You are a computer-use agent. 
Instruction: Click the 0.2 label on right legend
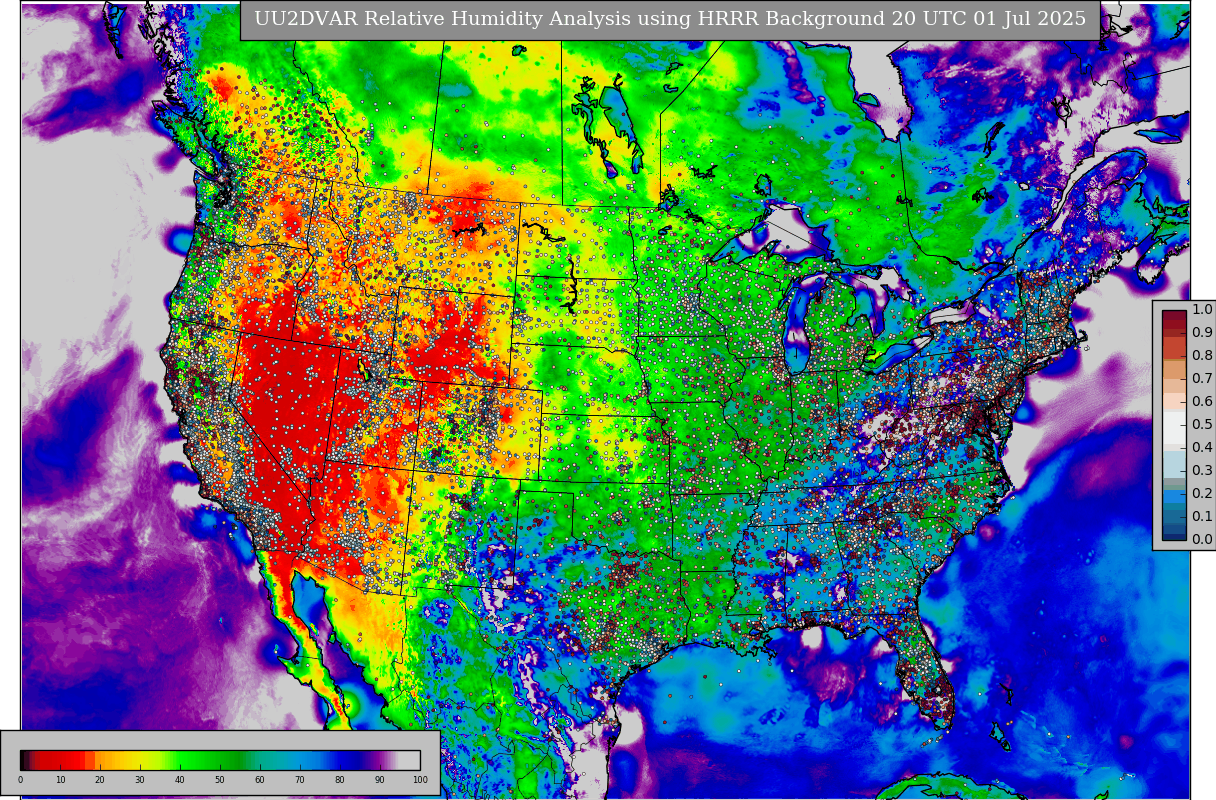[x=1202, y=494]
